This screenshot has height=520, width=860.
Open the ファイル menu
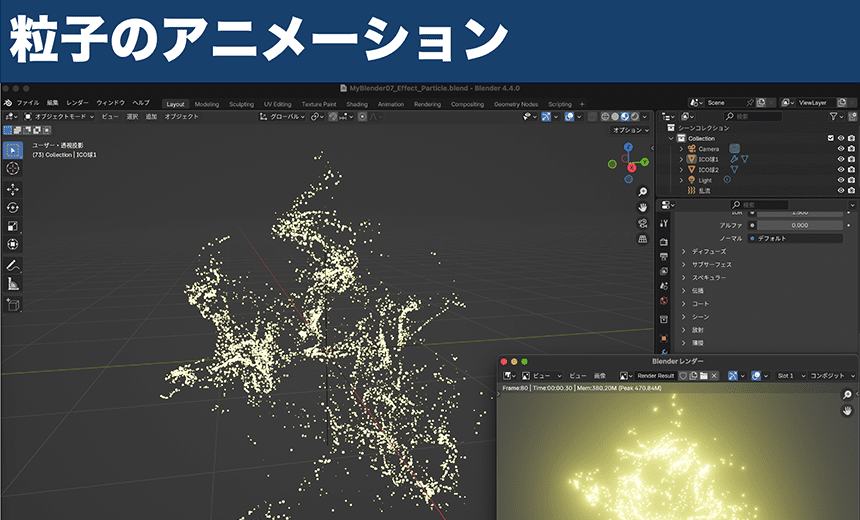coord(27,103)
